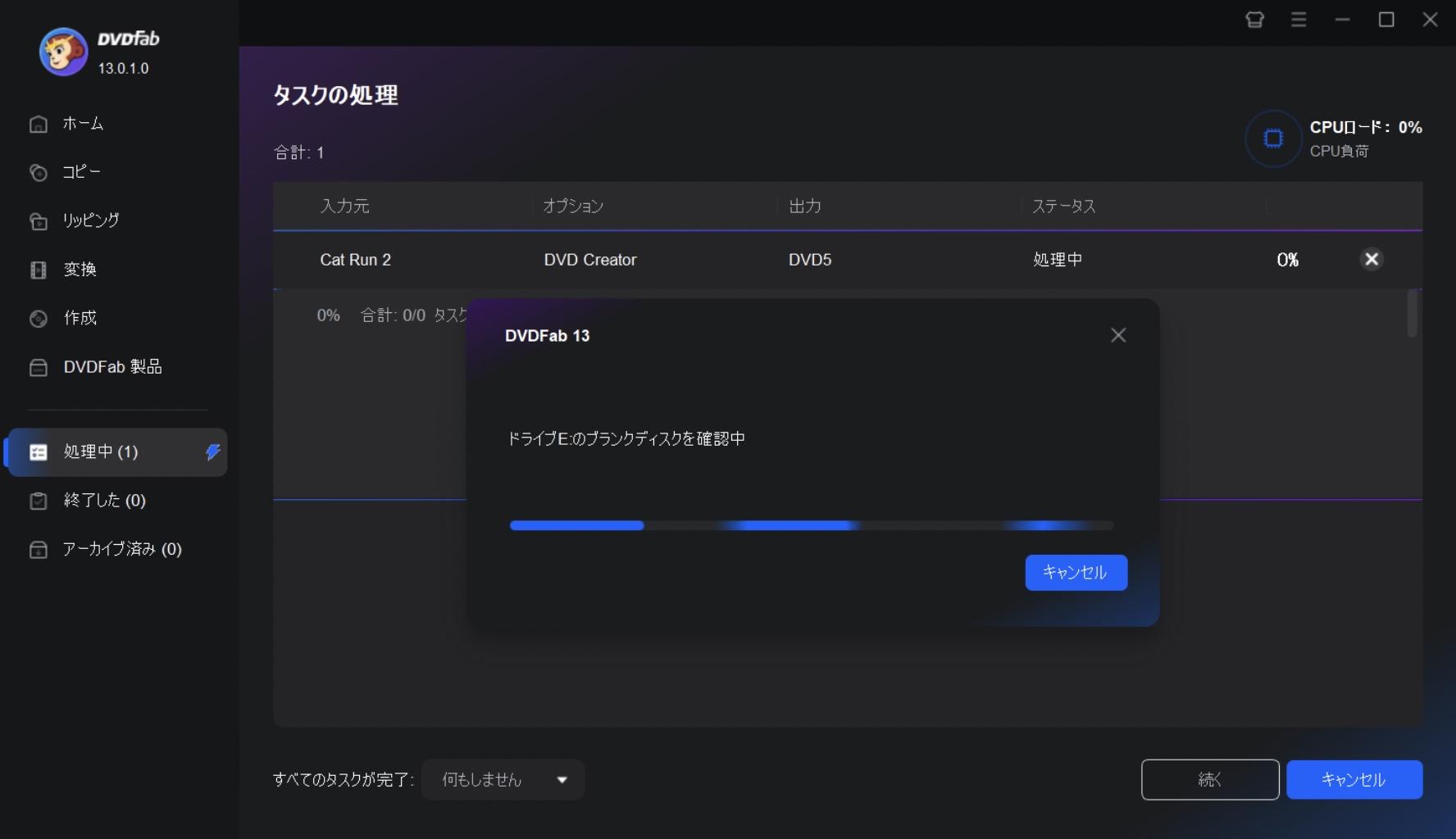1456x839 pixels.
Task: Click the オプション column header
Action: pyautogui.click(x=573, y=206)
